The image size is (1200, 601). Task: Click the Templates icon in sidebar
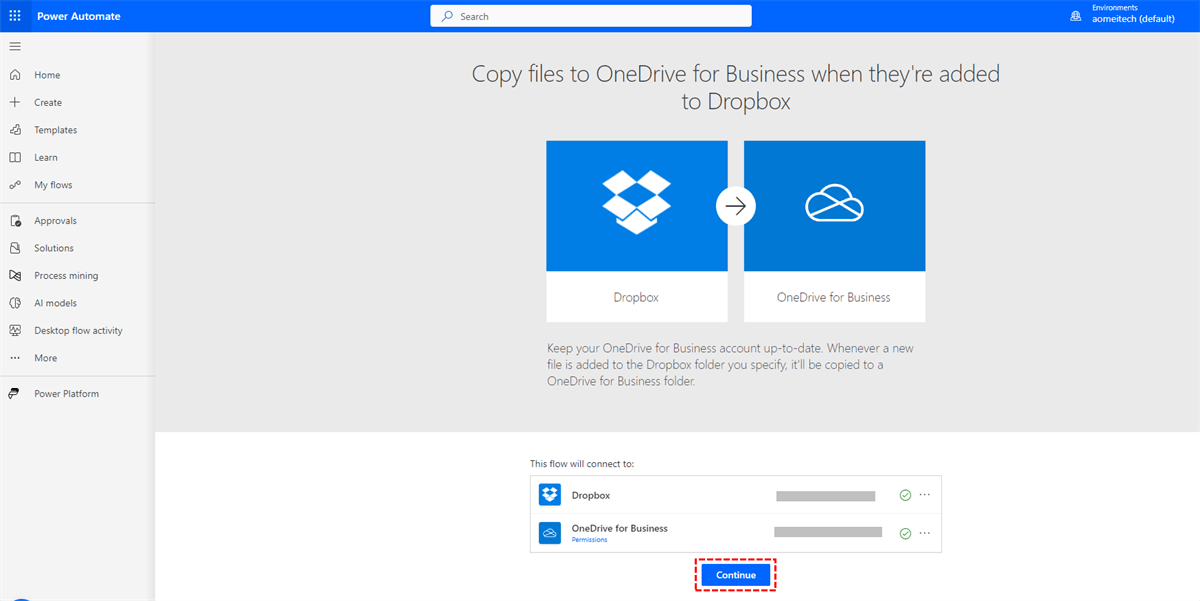pos(14,130)
